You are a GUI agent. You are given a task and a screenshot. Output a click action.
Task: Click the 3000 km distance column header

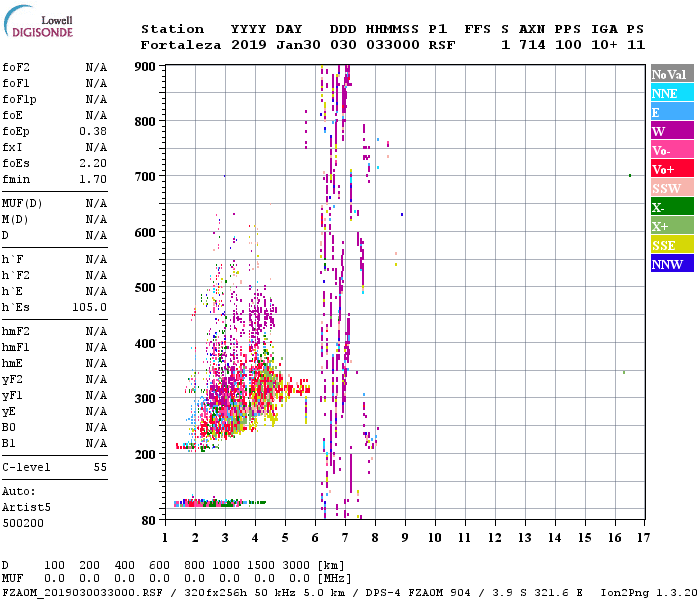(296, 565)
